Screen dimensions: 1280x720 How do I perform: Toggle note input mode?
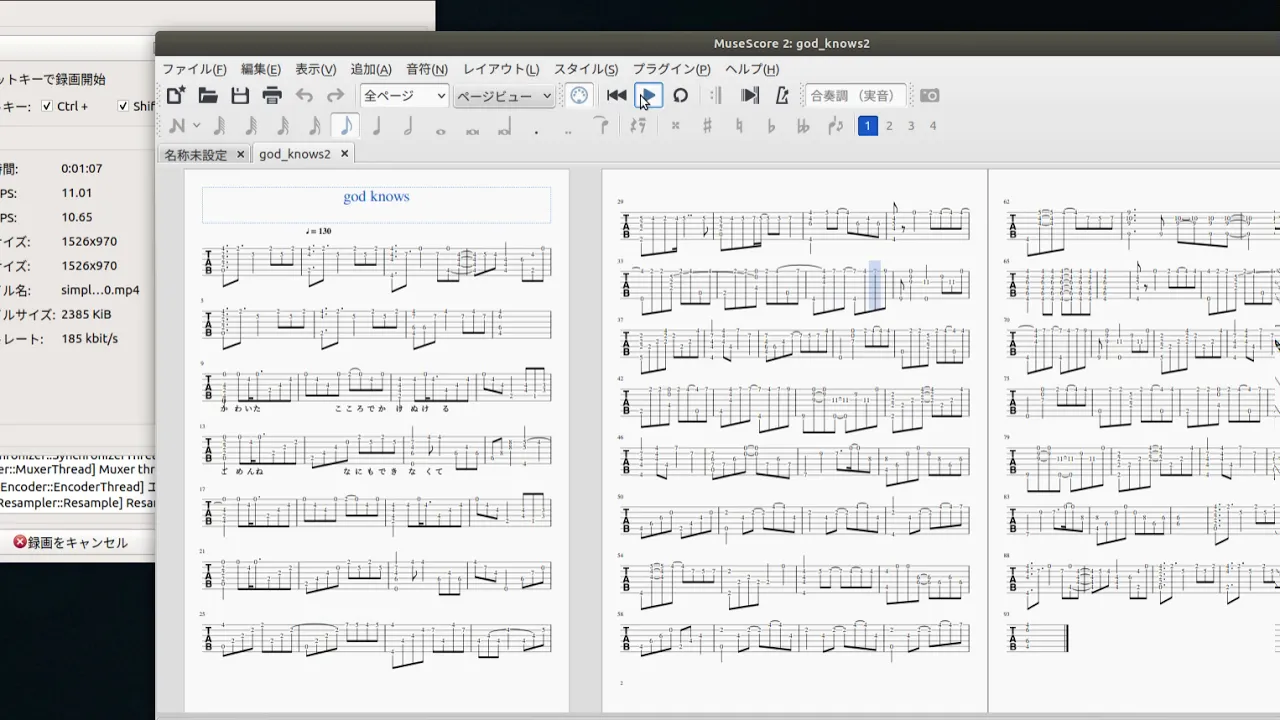[177, 126]
